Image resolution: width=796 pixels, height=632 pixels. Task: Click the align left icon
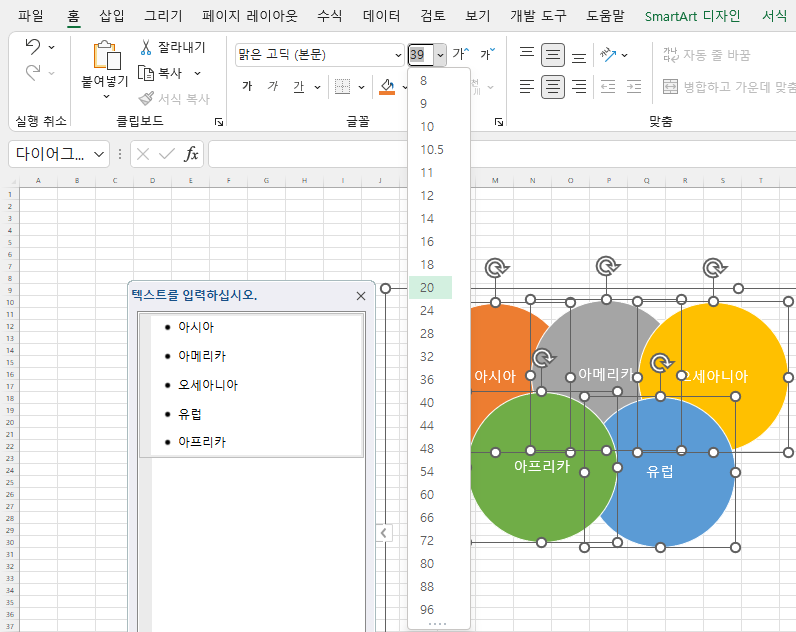(527, 87)
